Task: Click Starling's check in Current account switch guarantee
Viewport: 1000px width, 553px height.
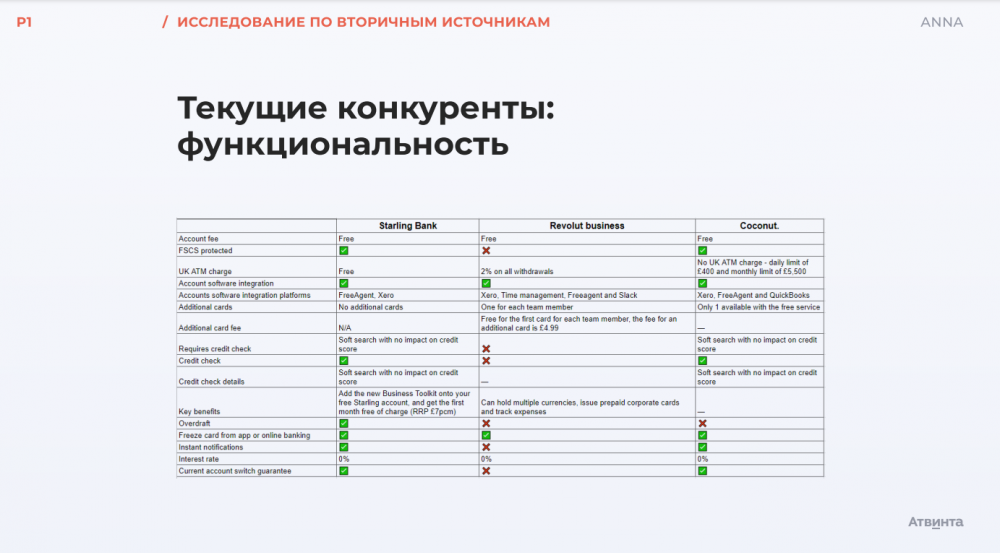Action: click(x=344, y=471)
